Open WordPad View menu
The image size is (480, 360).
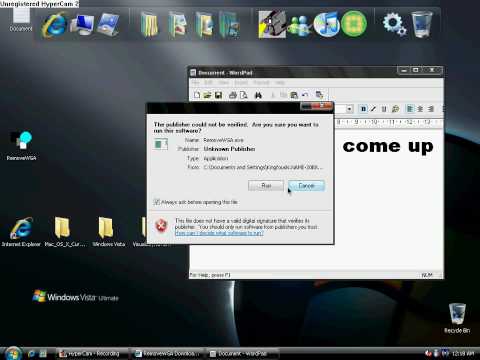point(224,82)
